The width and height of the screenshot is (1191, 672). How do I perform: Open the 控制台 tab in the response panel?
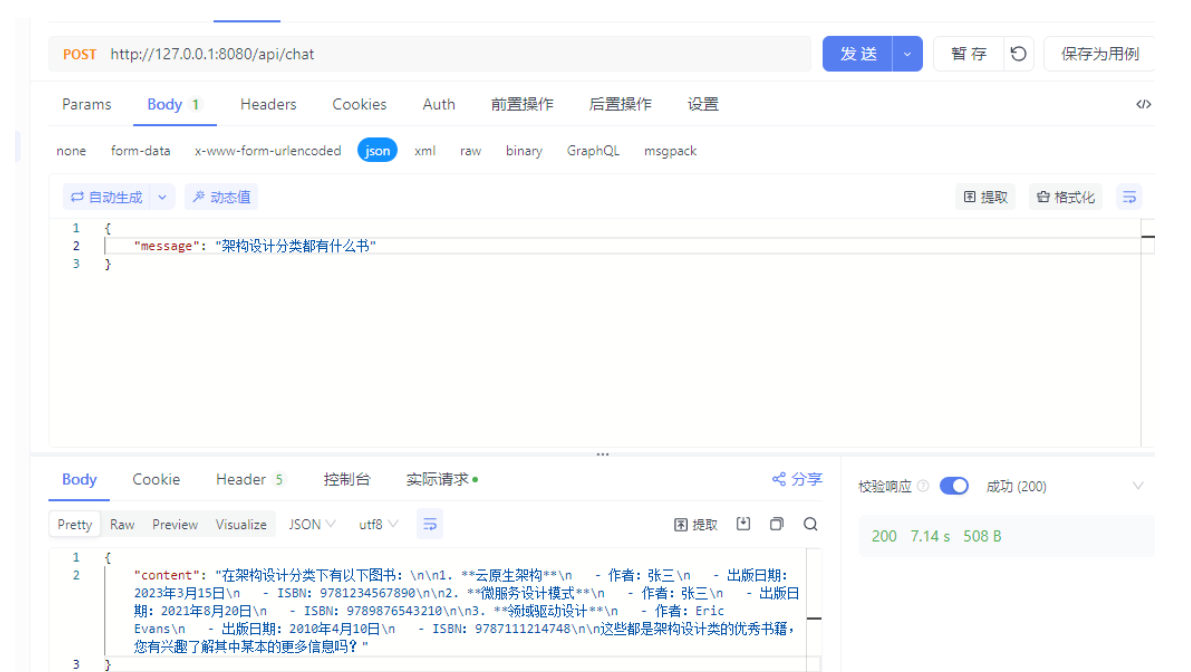coord(347,479)
